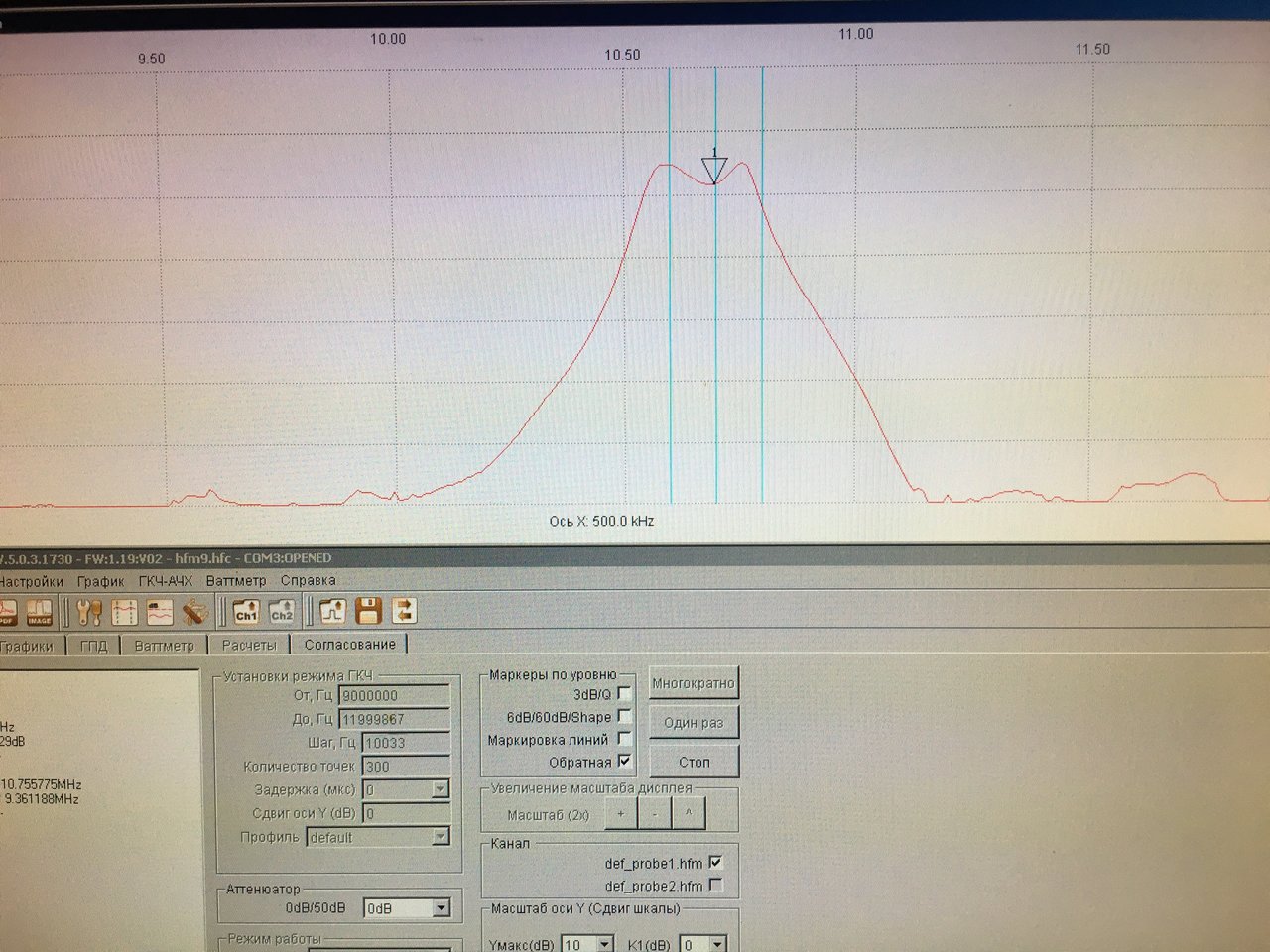Image resolution: width=1270 pixels, height=952 pixels.
Task: Open the Настройки menu
Action: tap(30, 581)
